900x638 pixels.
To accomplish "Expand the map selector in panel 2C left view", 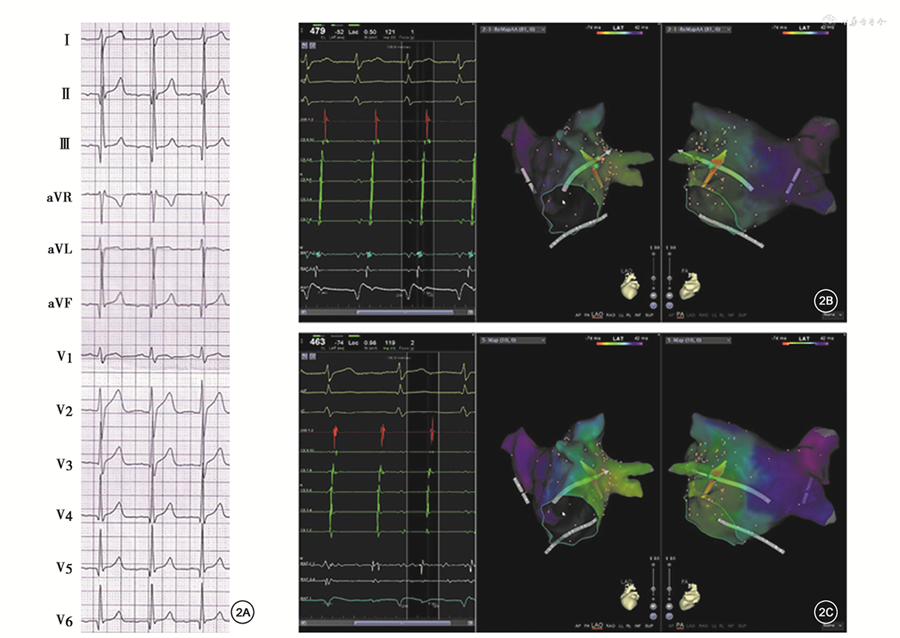I will pyautogui.click(x=511, y=340).
